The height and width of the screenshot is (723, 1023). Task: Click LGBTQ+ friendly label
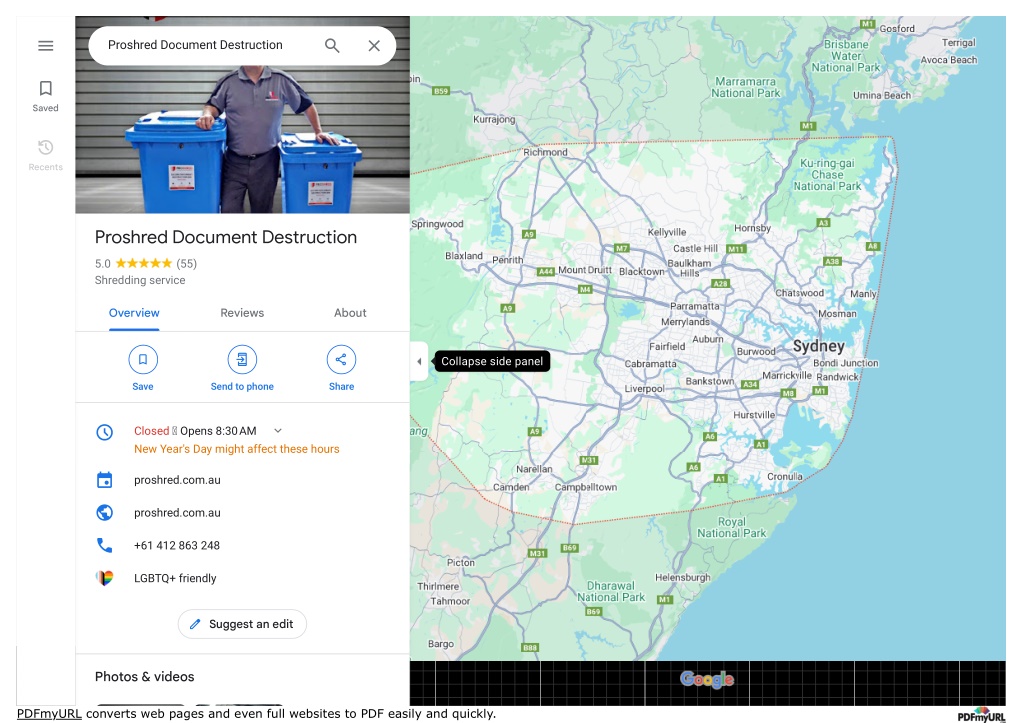pyautogui.click(x=175, y=578)
